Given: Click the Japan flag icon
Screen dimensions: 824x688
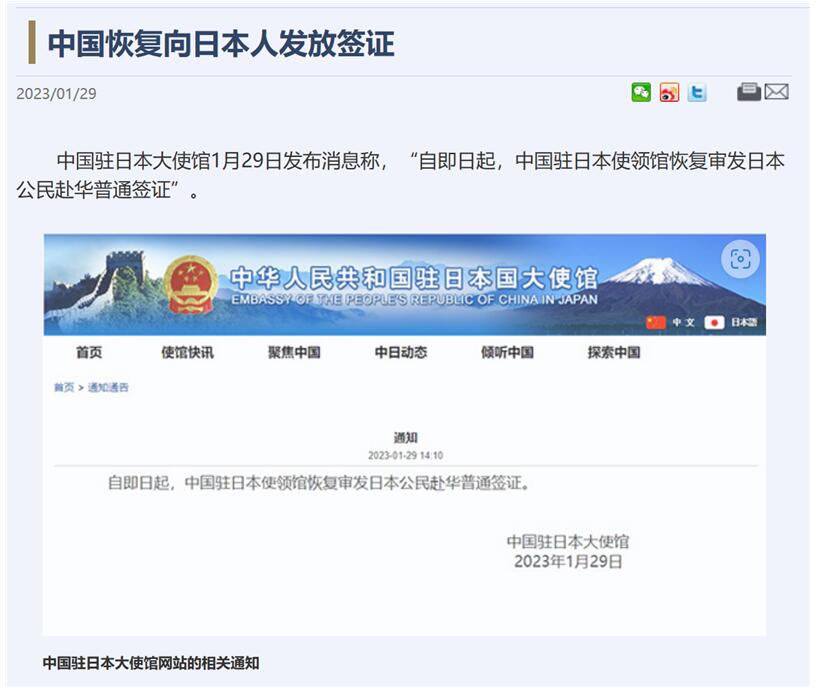Looking at the screenshot, I should click(x=714, y=322).
